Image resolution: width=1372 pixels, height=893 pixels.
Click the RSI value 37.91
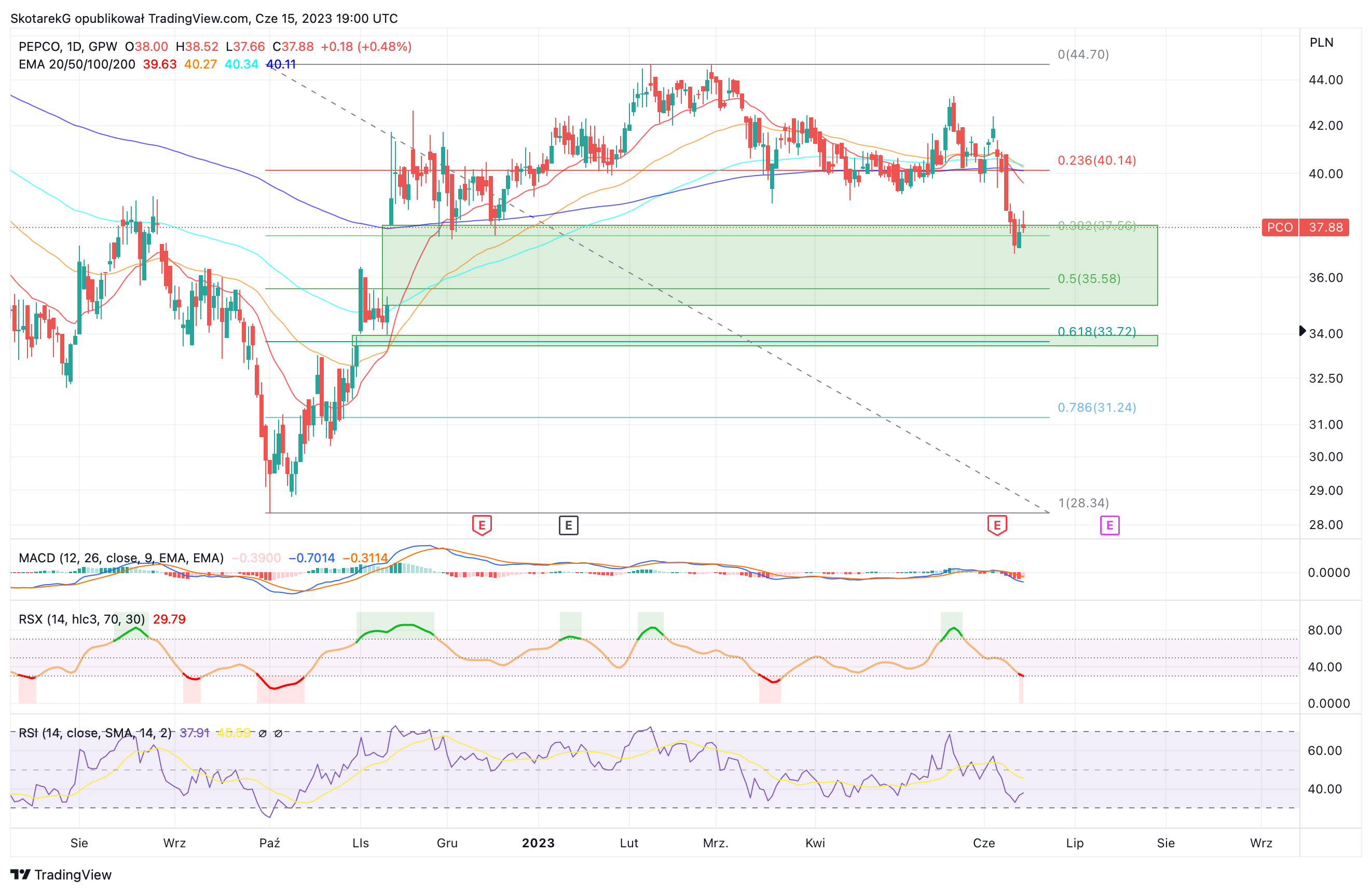[195, 733]
